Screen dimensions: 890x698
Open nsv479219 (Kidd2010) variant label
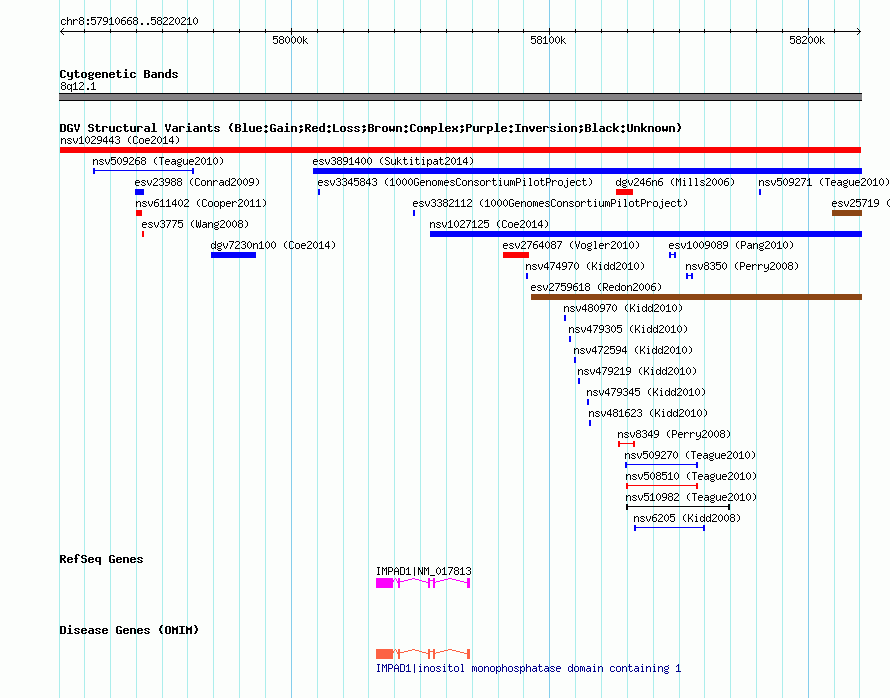(637, 371)
